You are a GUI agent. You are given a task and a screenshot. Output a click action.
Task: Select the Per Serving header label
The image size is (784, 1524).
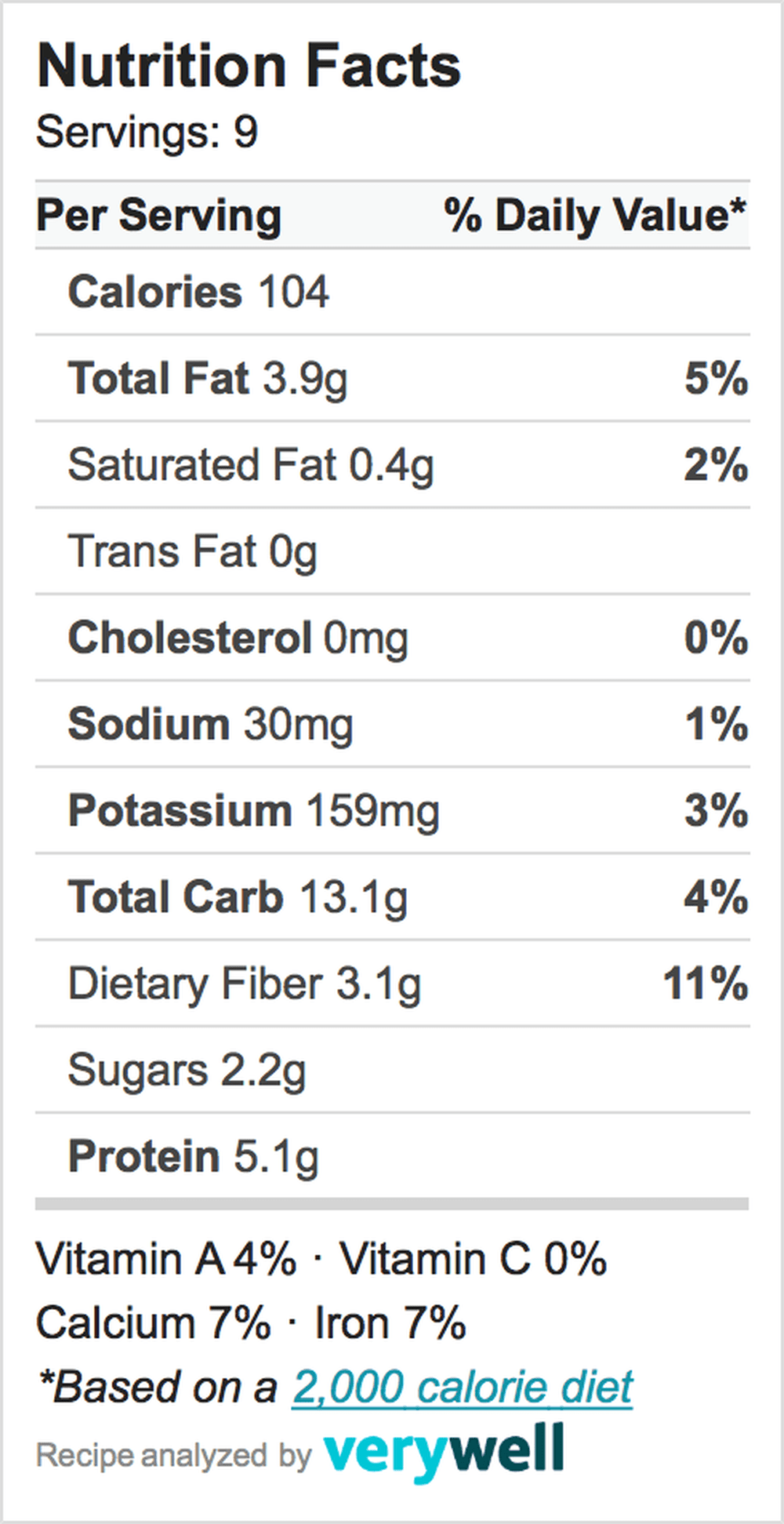coord(158,215)
